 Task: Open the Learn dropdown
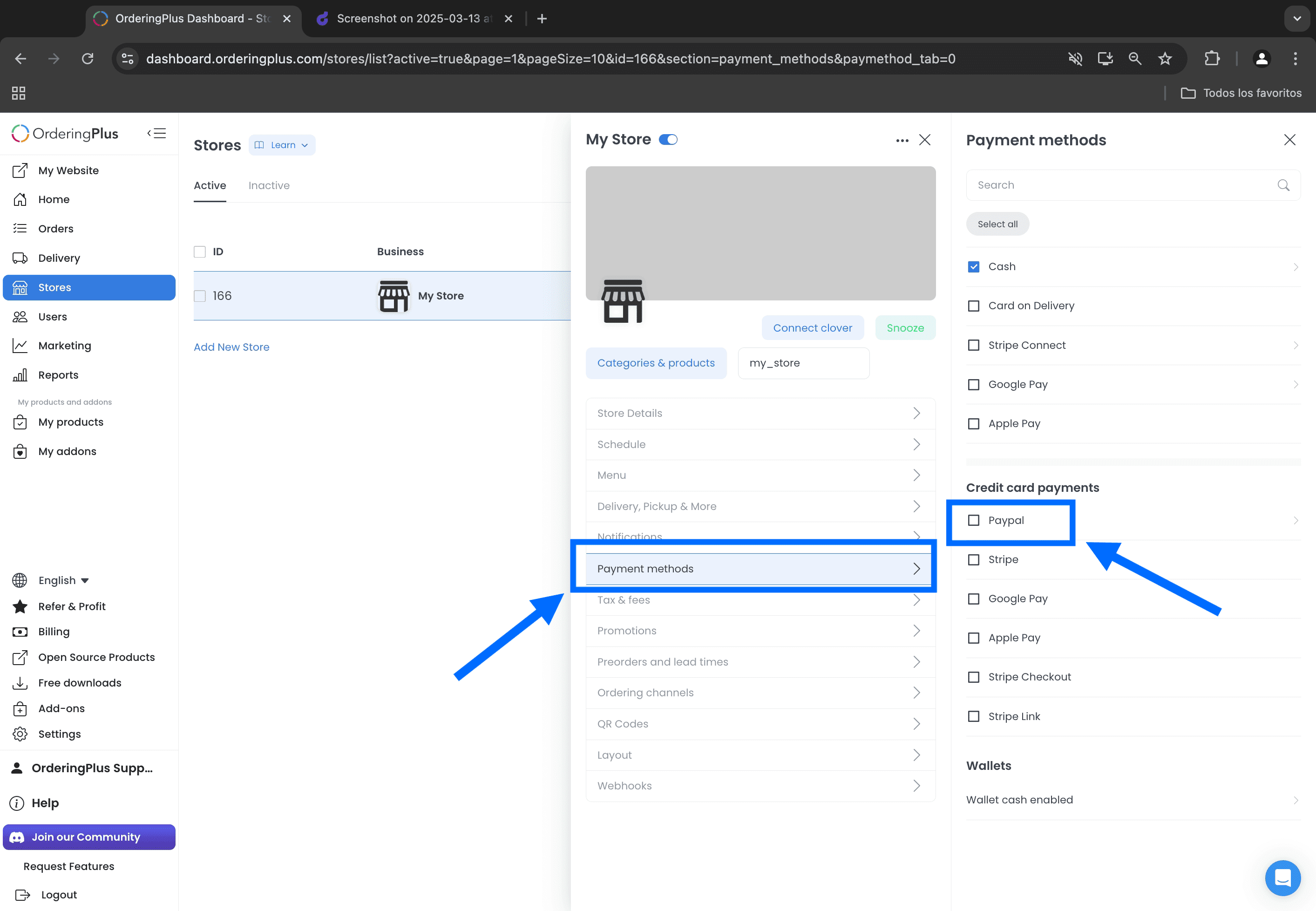click(x=282, y=145)
